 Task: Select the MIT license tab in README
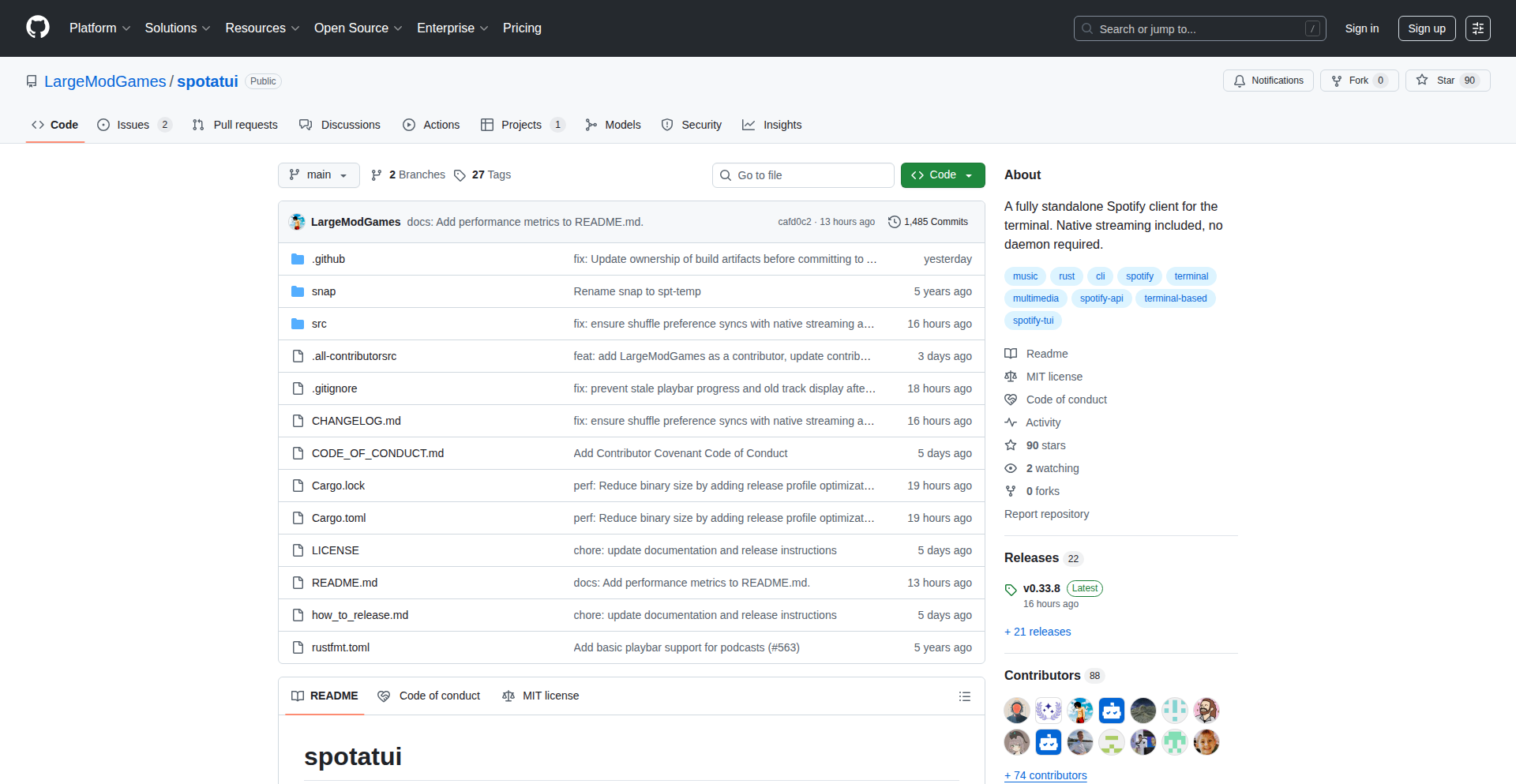[x=541, y=696]
